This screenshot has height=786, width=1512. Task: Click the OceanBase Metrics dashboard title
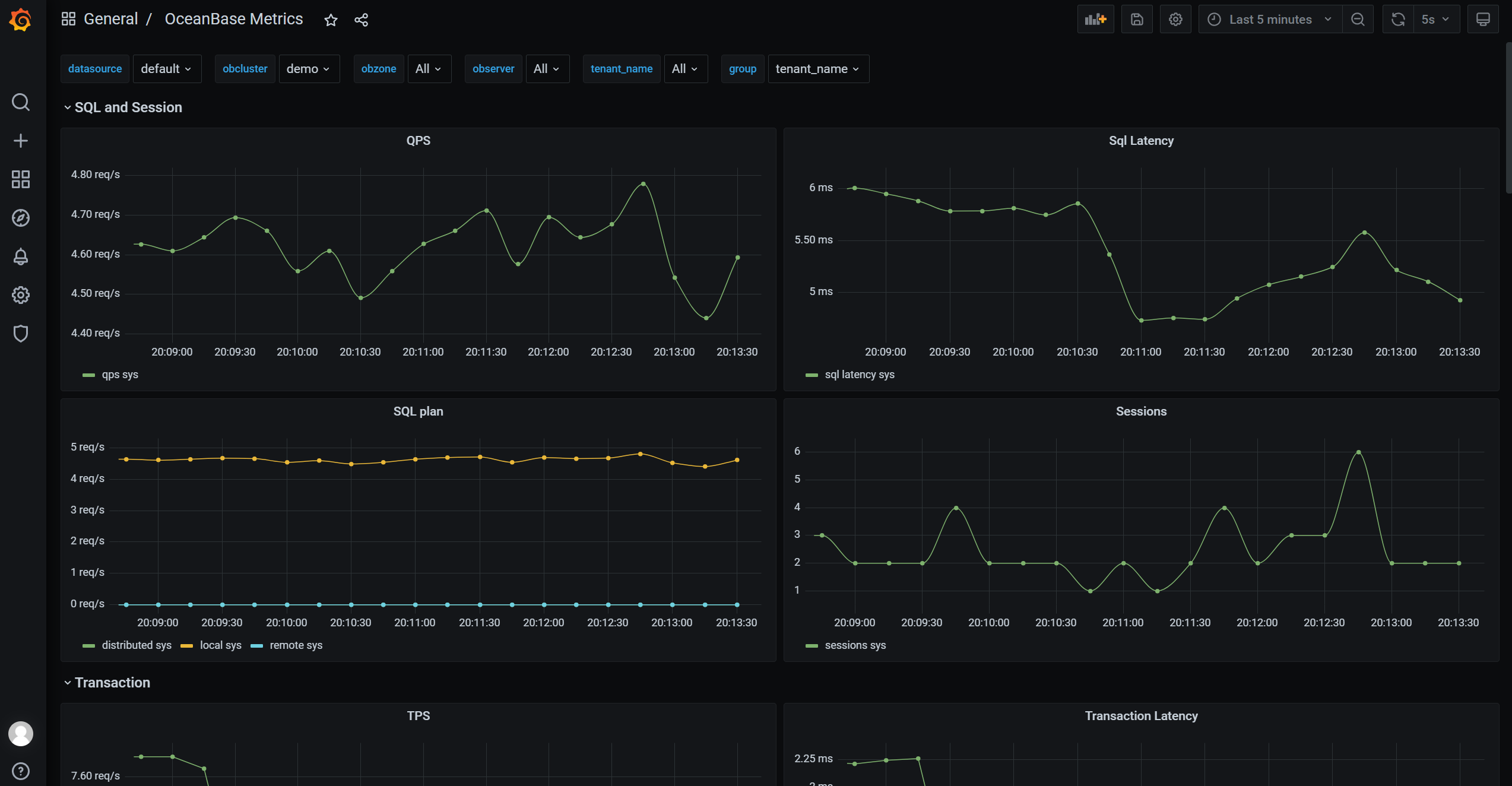click(234, 19)
